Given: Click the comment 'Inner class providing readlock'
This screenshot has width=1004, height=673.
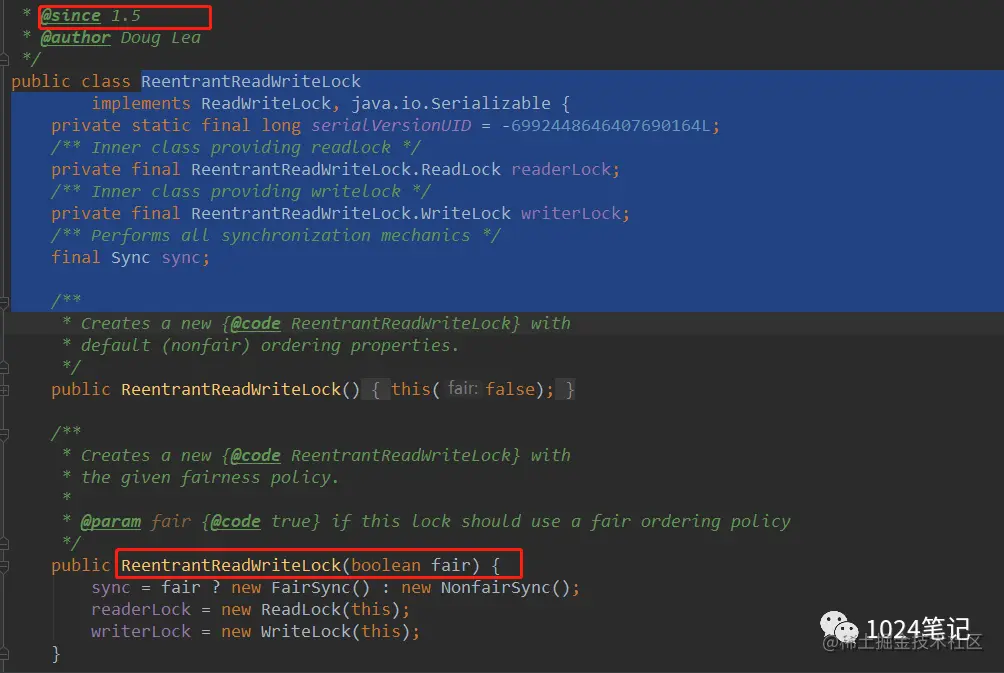Looking at the screenshot, I should (x=241, y=147).
